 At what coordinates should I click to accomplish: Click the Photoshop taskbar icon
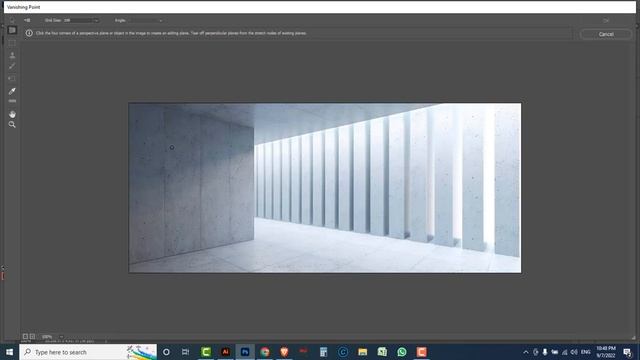[x=245, y=352]
